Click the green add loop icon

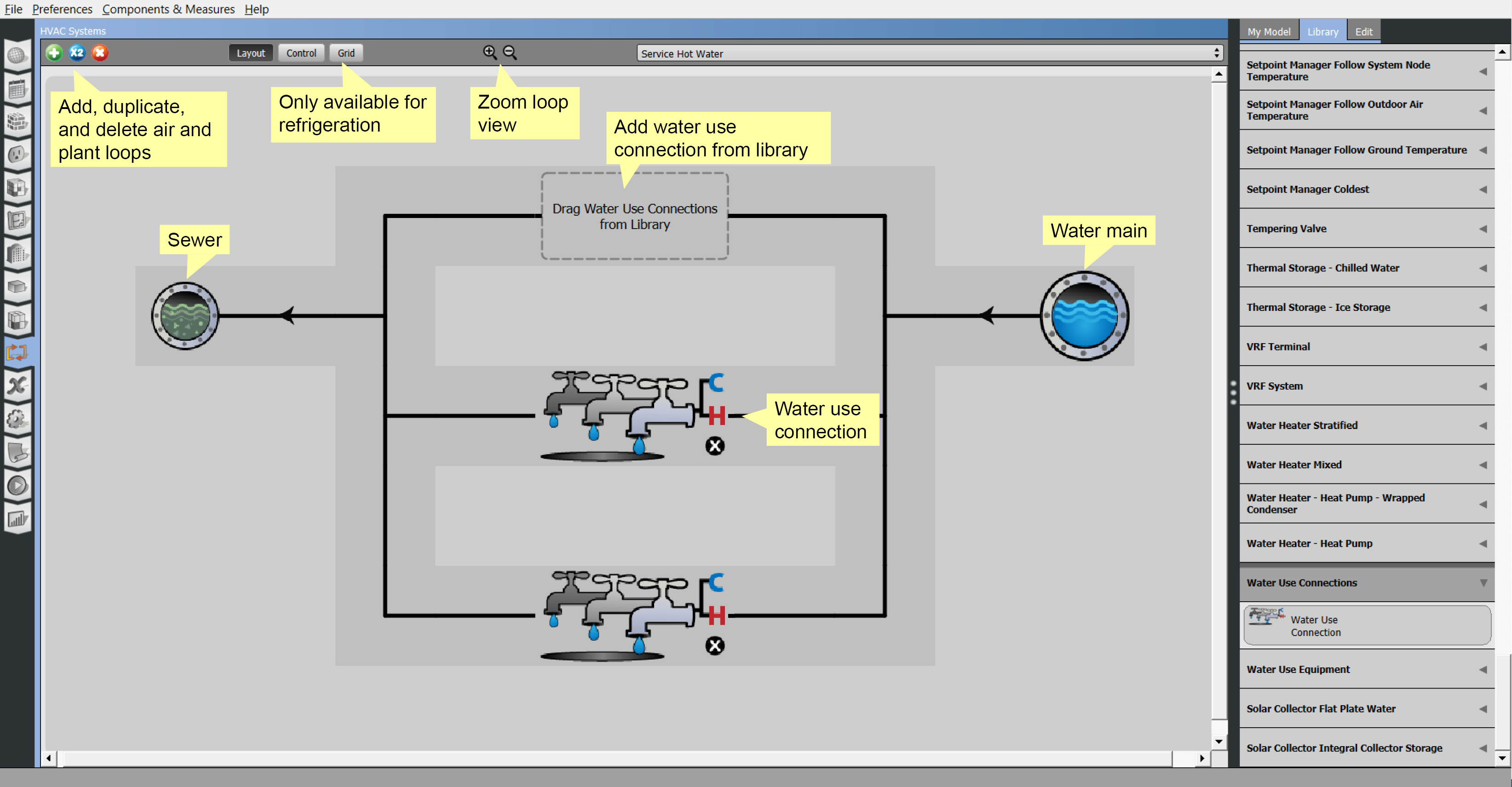54,53
